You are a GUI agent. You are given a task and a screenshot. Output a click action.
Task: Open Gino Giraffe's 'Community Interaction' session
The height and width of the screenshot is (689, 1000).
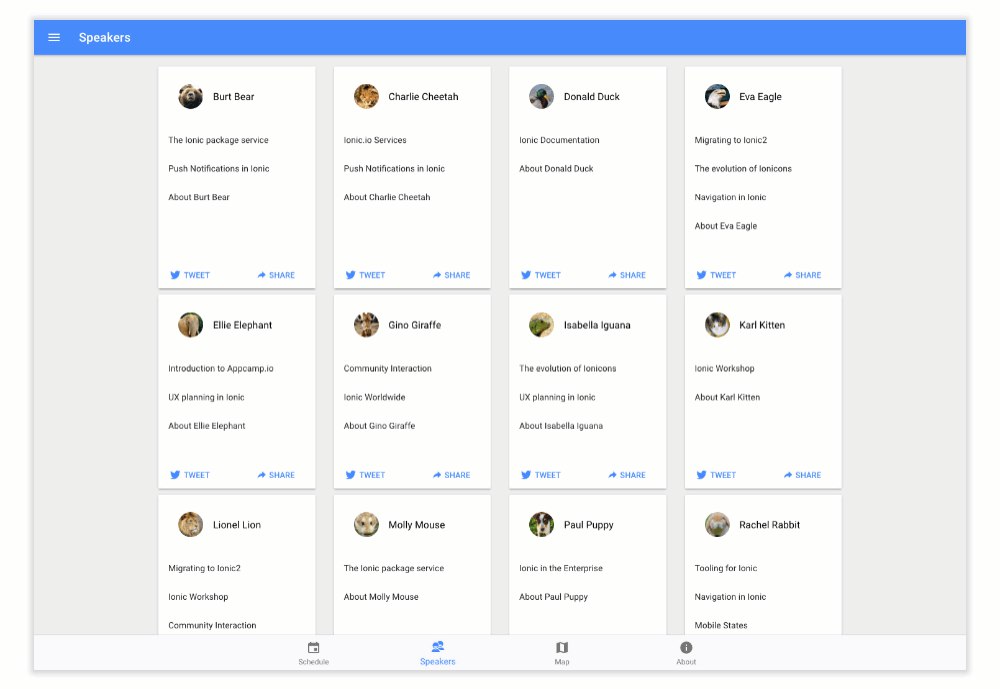[388, 368]
